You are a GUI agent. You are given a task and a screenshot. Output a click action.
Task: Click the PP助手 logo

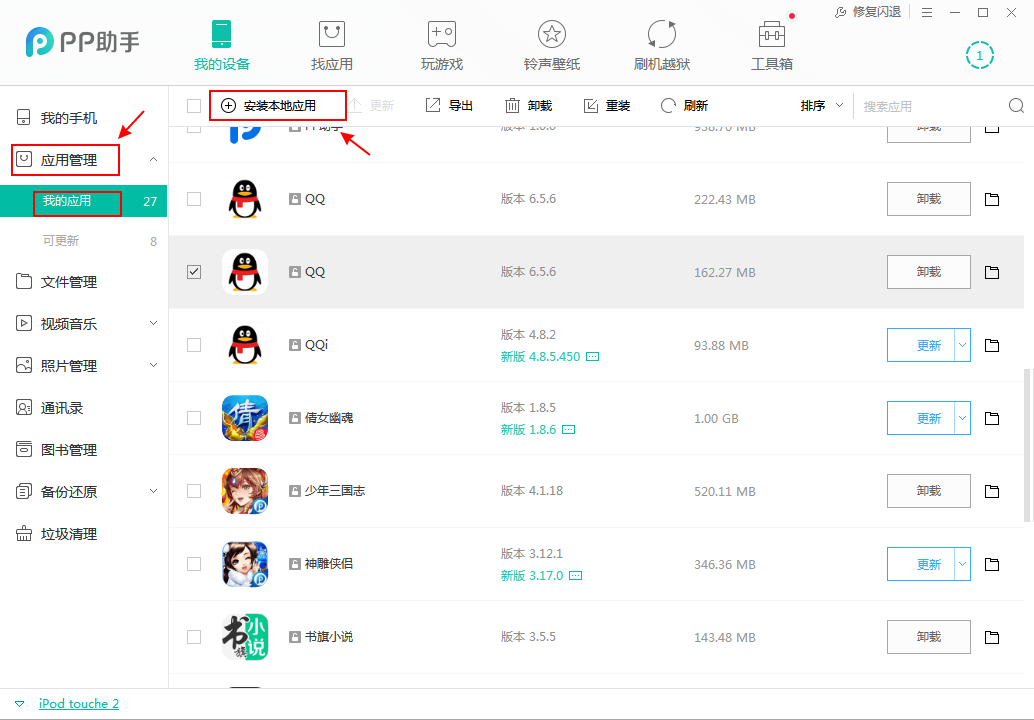coord(82,42)
